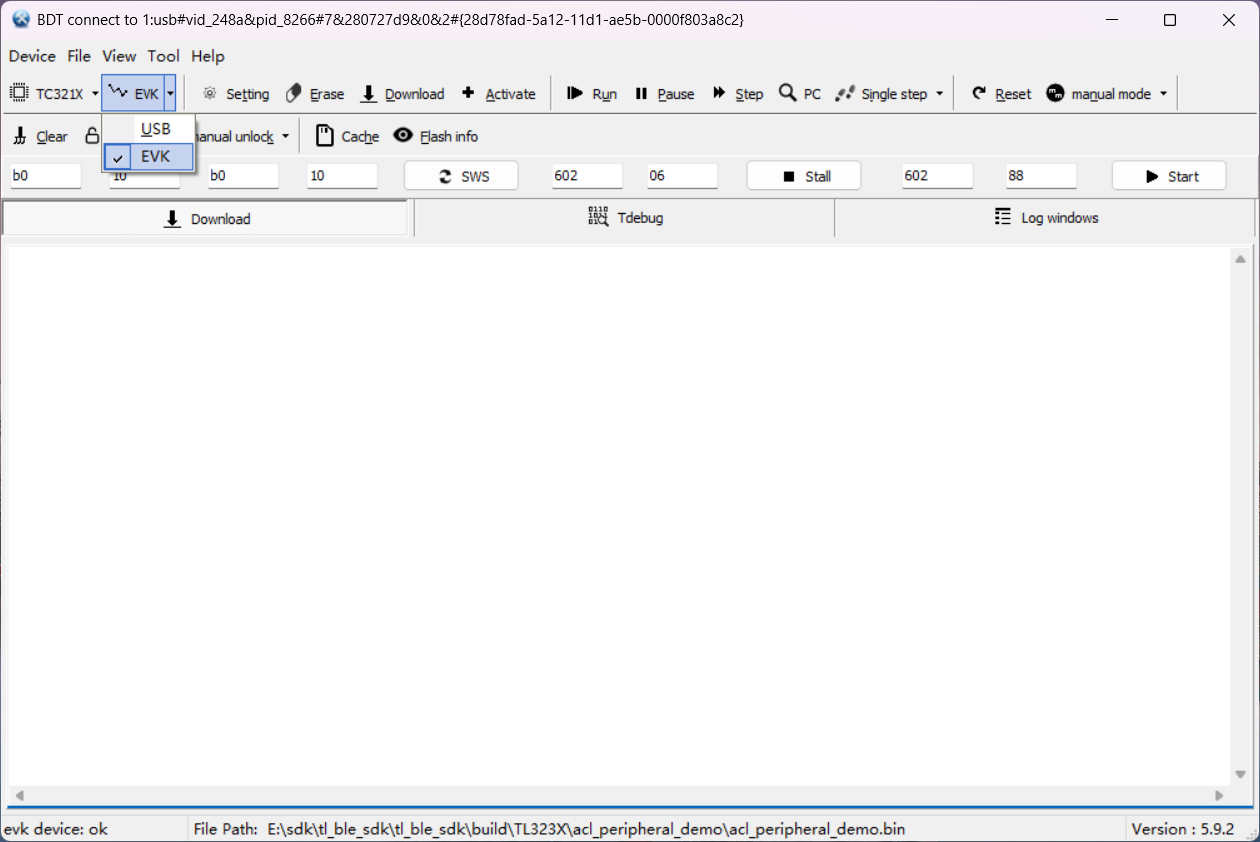This screenshot has width=1260, height=842.
Task: Click the padlock icon beside Clear
Action: [x=92, y=136]
